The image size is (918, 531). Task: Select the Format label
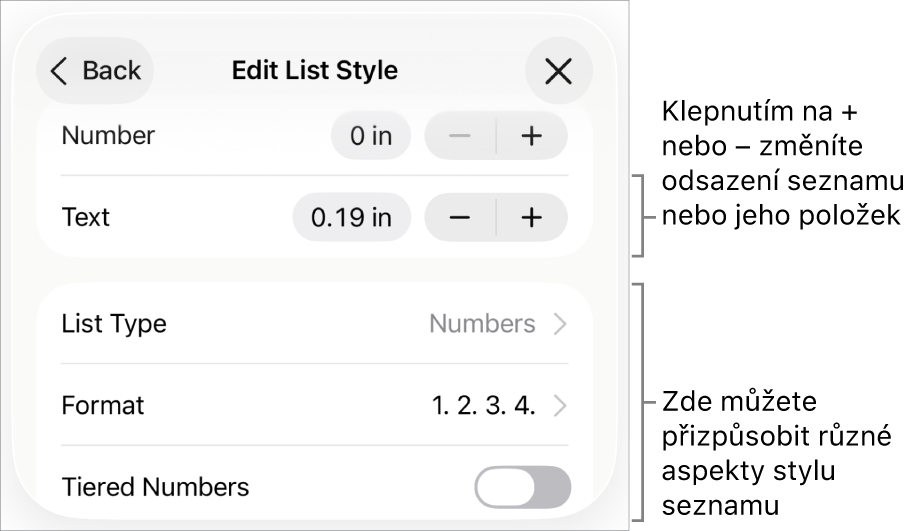tap(103, 406)
